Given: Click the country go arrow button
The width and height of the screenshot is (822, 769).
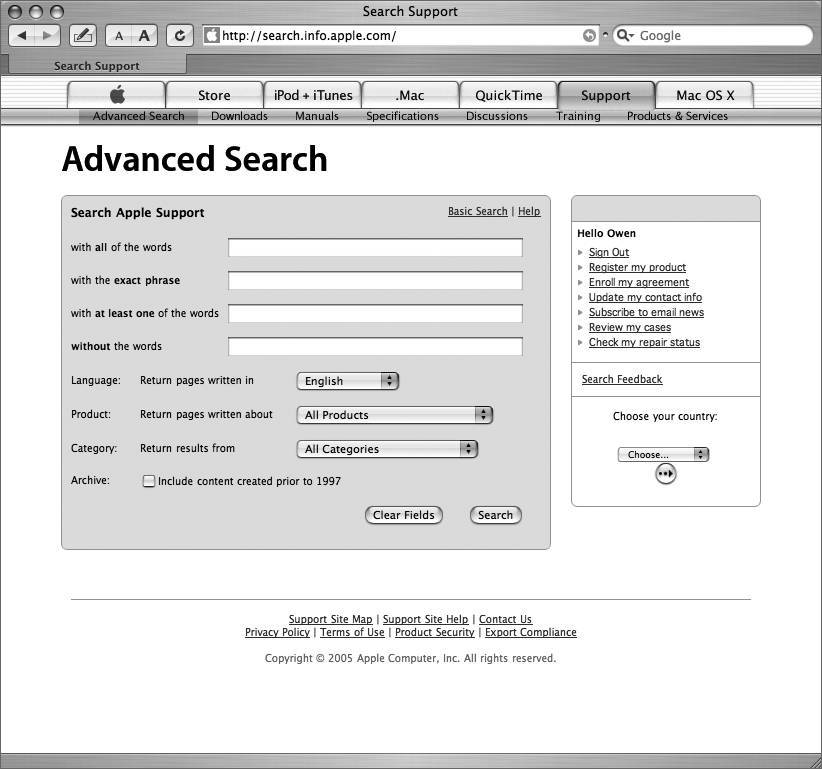Looking at the screenshot, I should (x=665, y=474).
